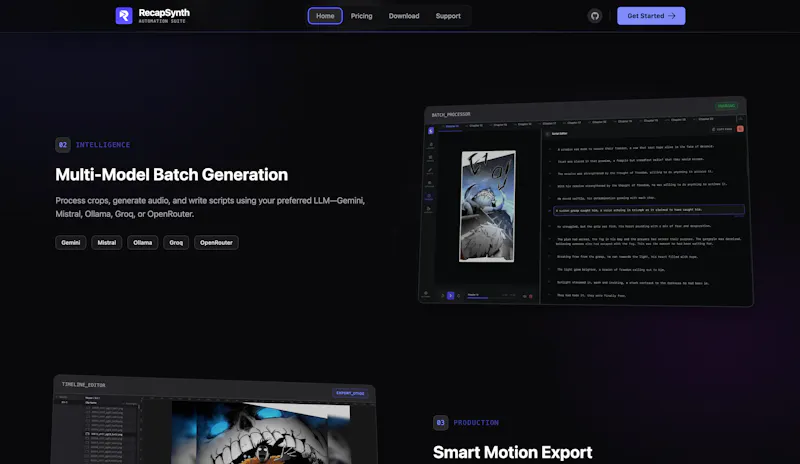This screenshot has width=800, height=464.
Task: Click the 02 Intelligence number badge
Action: coord(63,145)
